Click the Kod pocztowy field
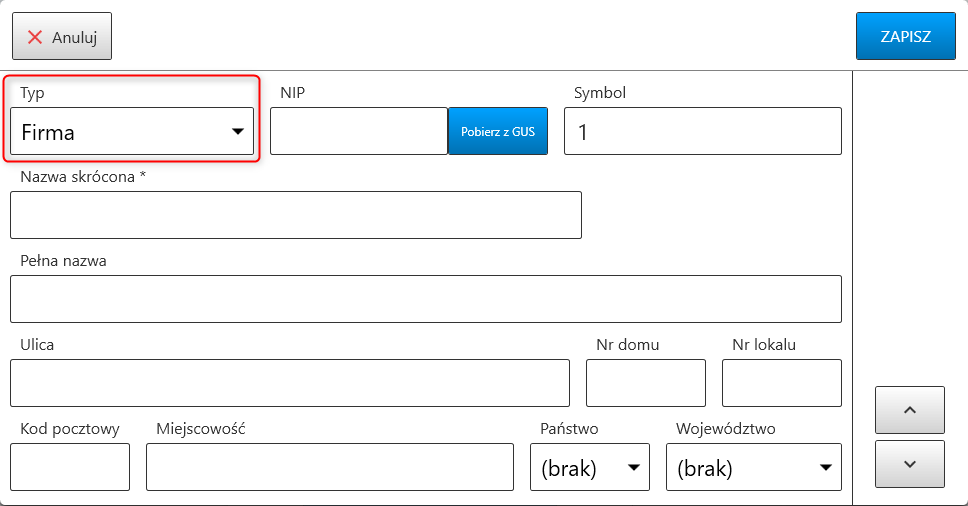Viewport: 968px width, 506px height. (x=70, y=467)
